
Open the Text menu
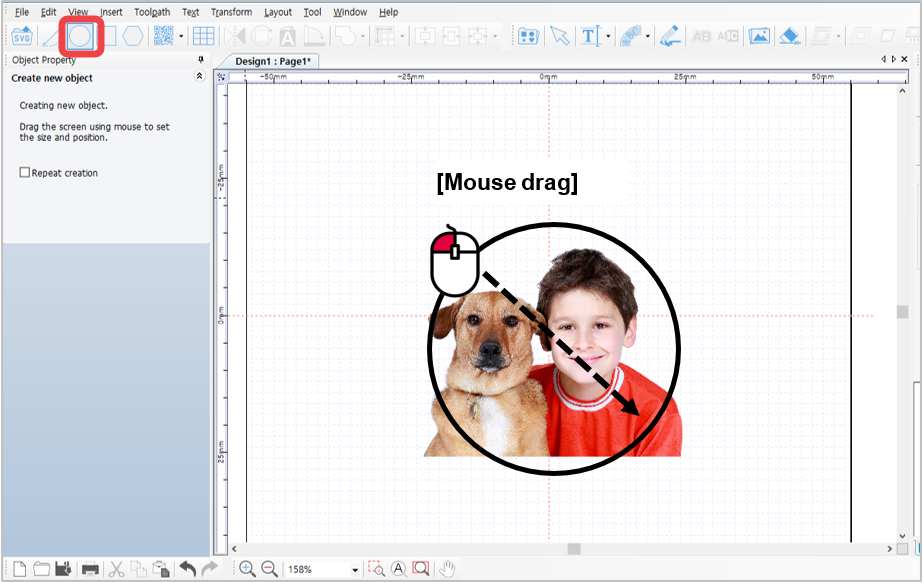[190, 12]
